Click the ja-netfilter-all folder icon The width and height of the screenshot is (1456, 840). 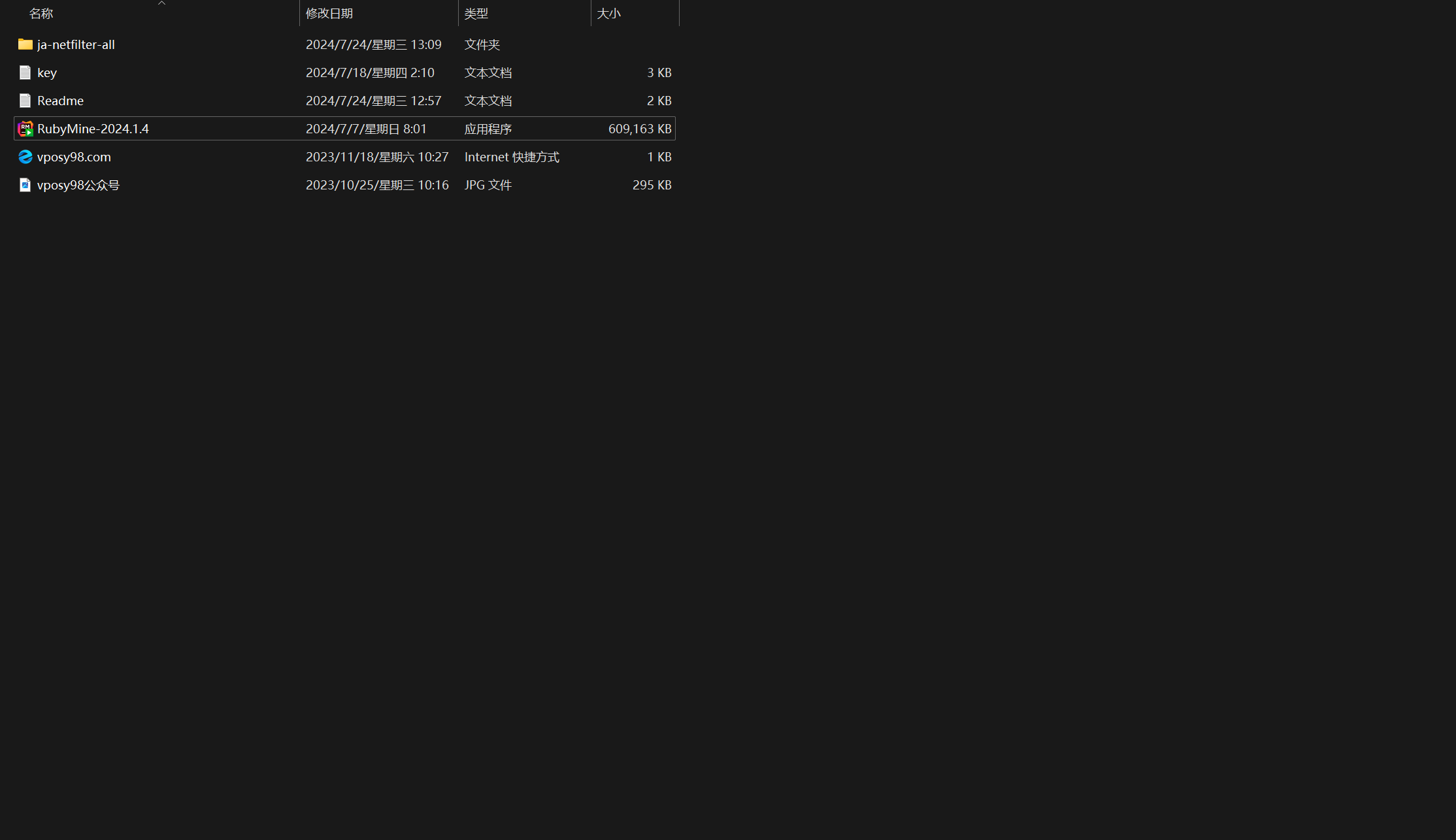click(x=25, y=44)
